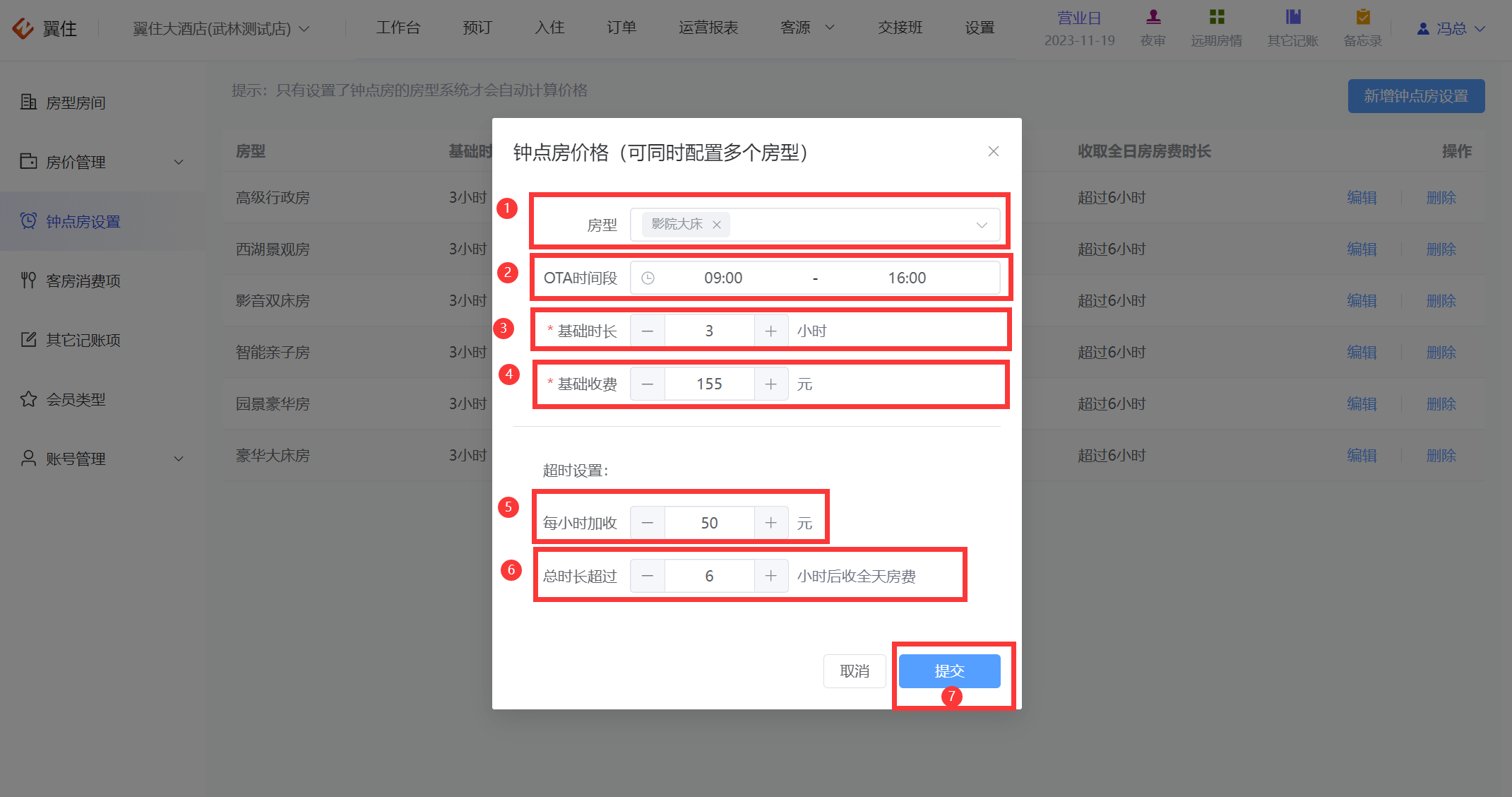Decrease 基础收费 with minus button
Screen dimensions: 1512x797
[648, 384]
